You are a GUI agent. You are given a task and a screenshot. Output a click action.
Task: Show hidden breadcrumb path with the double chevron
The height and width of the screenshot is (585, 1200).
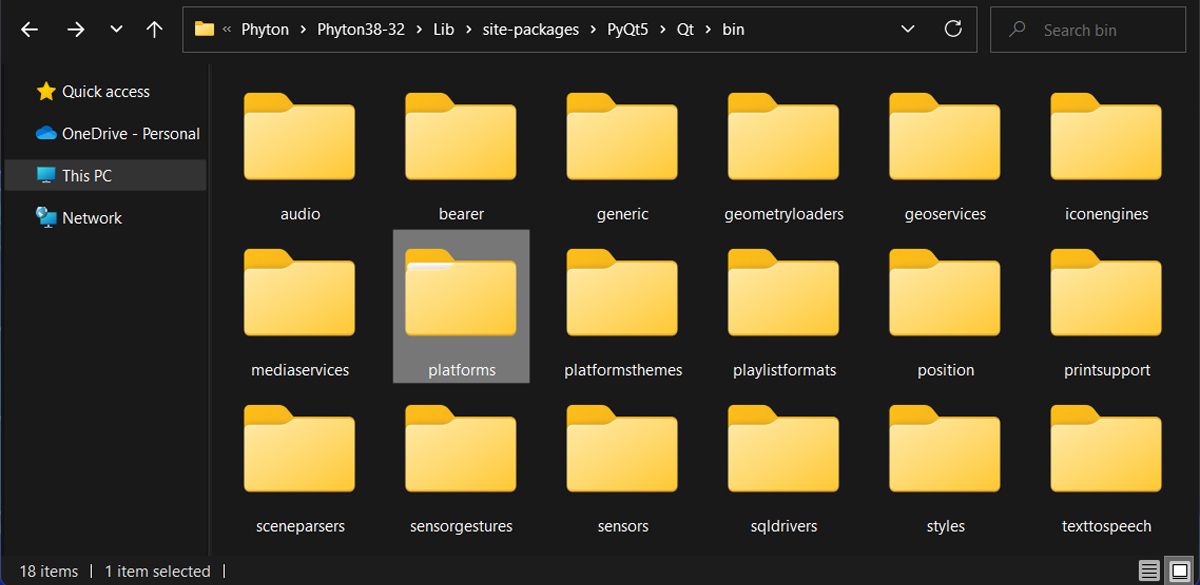pyautogui.click(x=227, y=30)
